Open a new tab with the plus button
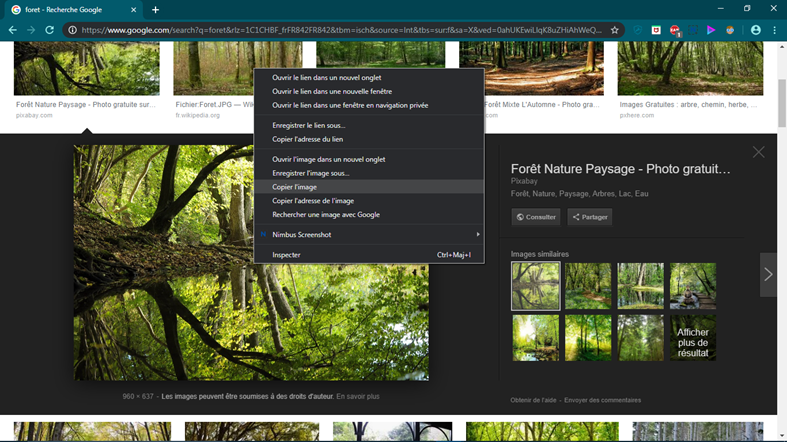787x442 pixels. click(x=155, y=10)
